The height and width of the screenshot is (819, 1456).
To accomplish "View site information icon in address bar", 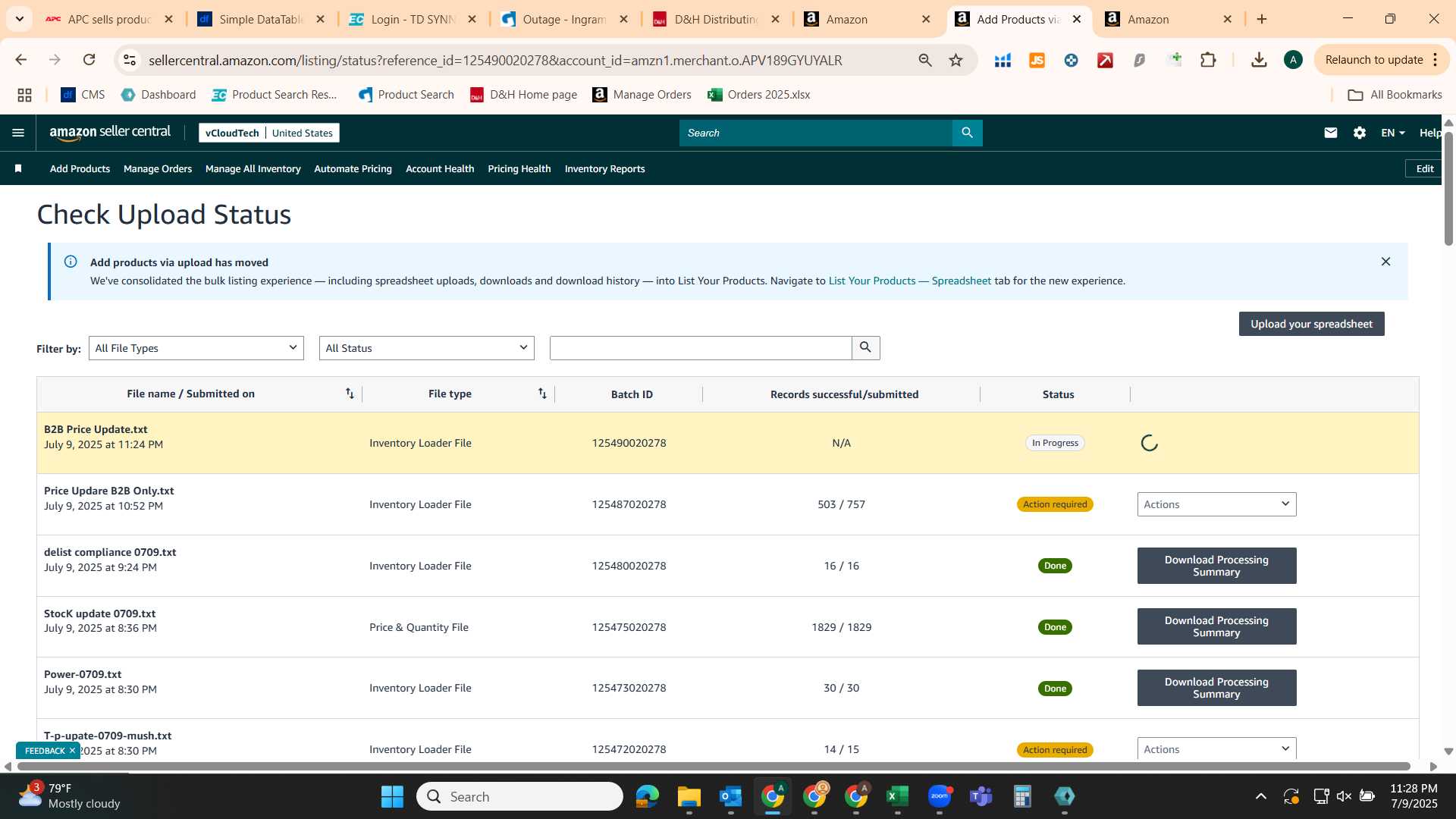I will tap(130, 60).
